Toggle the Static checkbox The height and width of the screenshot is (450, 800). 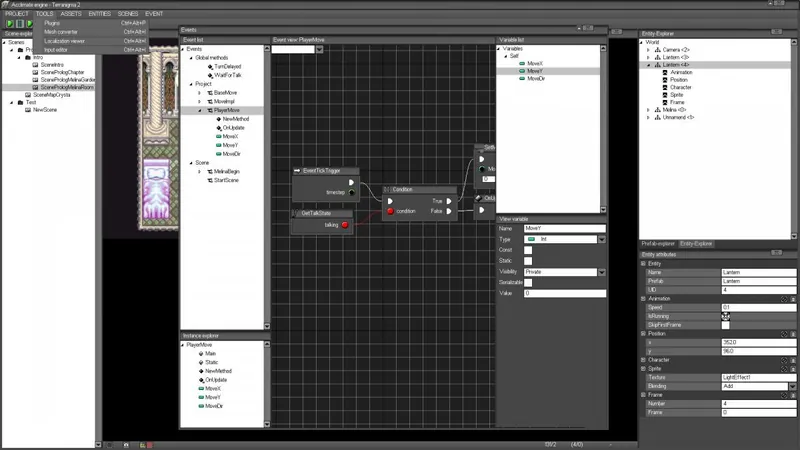click(528, 261)
